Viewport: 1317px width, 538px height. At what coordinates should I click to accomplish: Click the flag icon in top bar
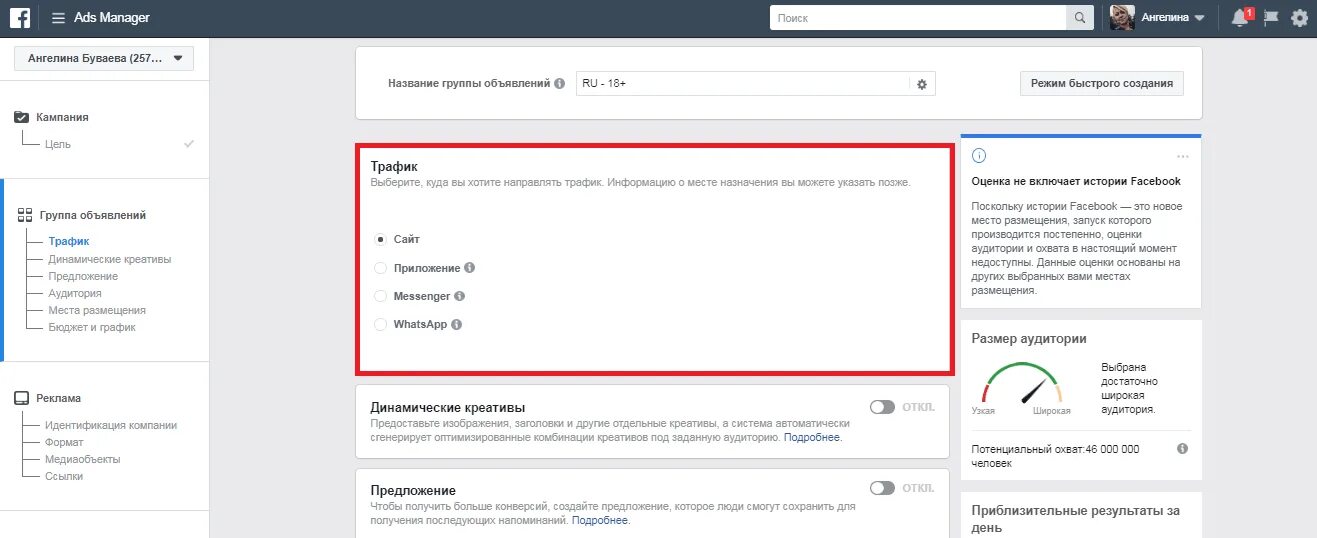tap(1271, 17)
